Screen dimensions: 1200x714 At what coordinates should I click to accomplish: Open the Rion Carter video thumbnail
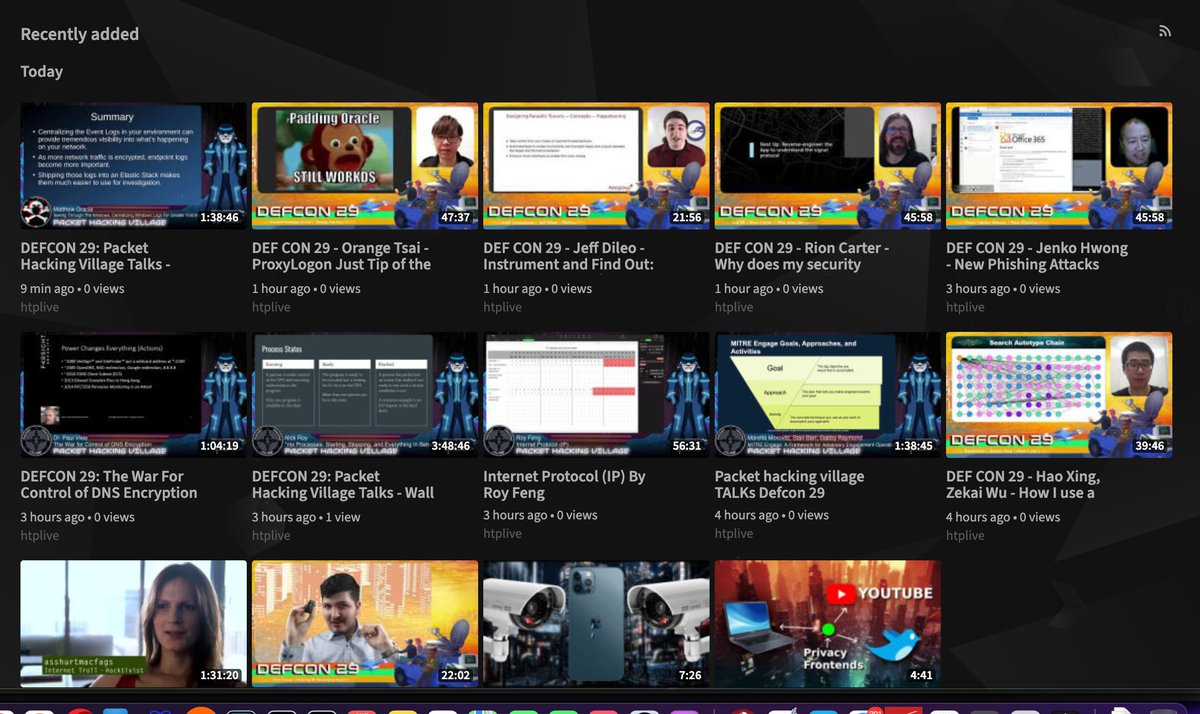[828, 166]
